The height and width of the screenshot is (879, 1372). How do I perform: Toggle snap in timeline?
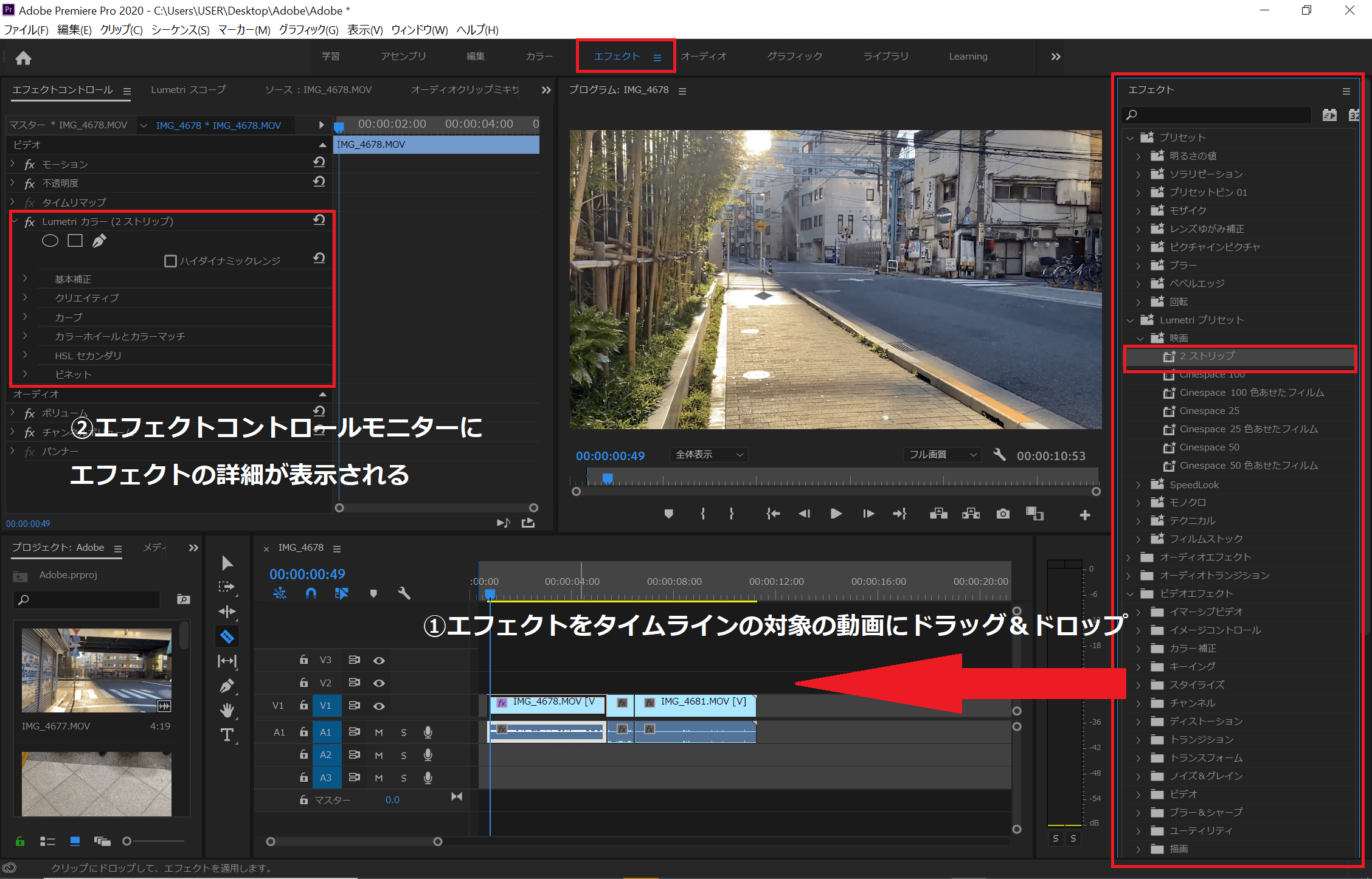tap(311, 593)
